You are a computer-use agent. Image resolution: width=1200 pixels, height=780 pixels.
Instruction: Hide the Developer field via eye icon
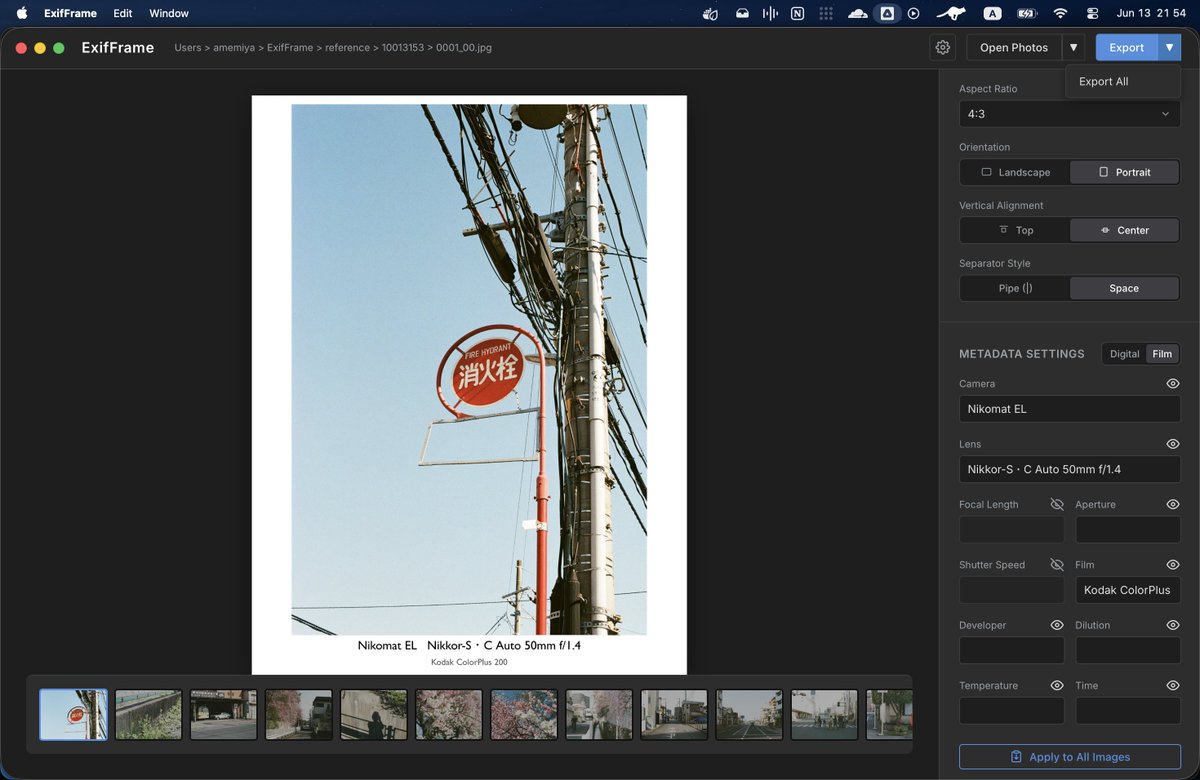pos(1057,625)
